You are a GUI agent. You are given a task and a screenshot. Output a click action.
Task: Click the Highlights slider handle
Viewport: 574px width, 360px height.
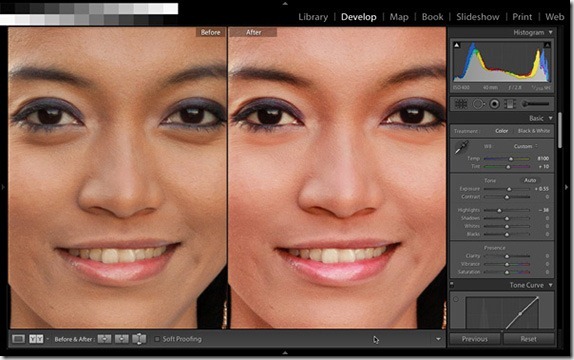pyautogui.click(x=499, y=211)
